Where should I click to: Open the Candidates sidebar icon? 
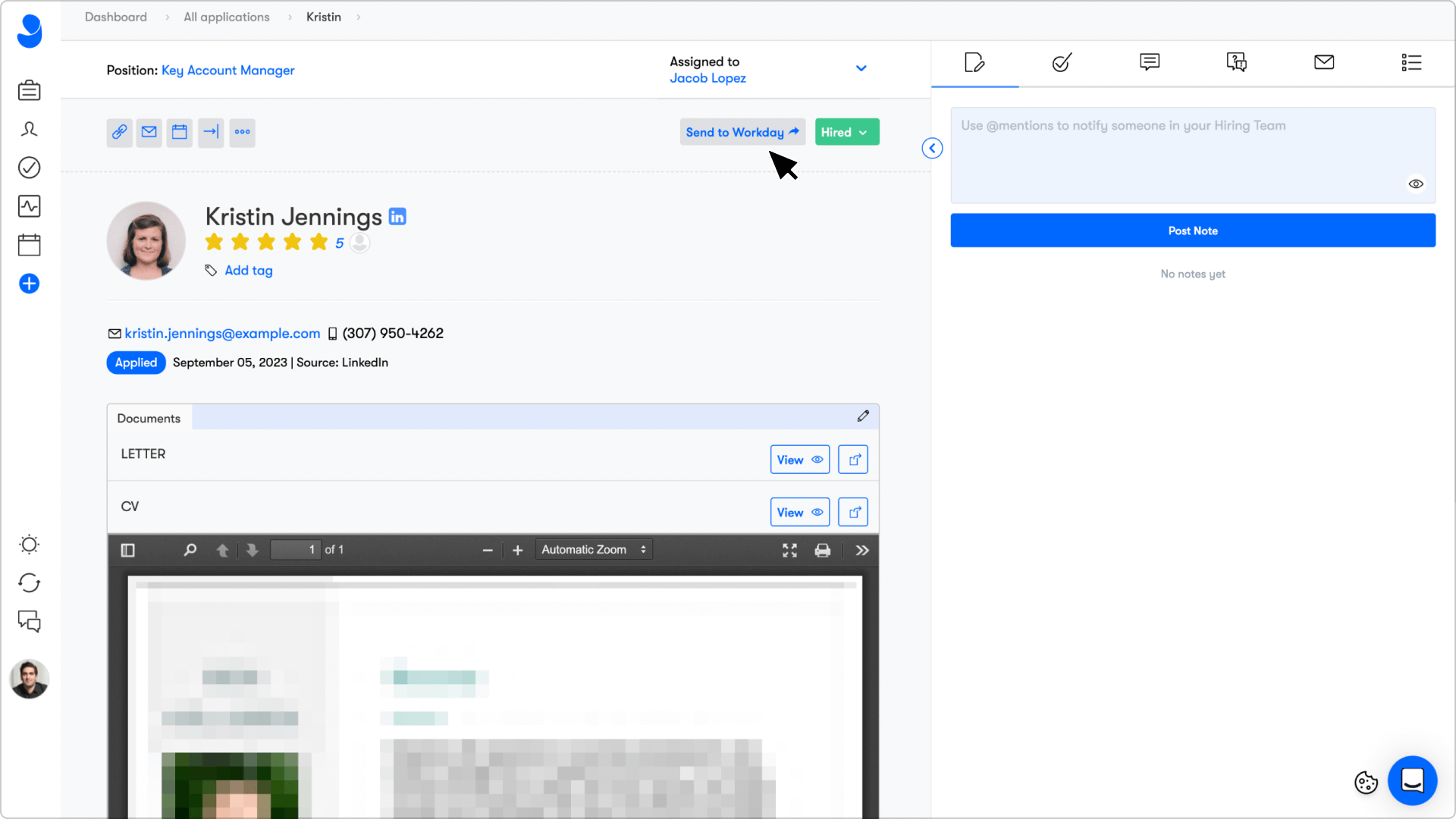coord(29,129)
